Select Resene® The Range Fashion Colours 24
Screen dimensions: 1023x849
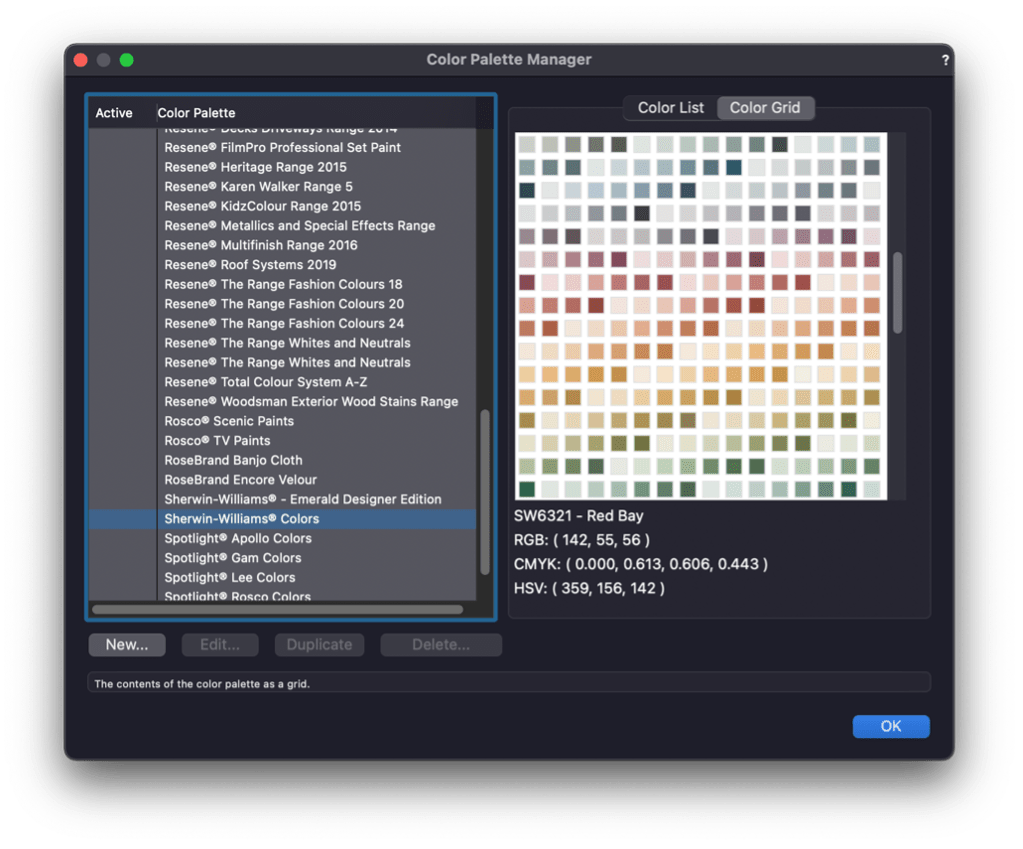pyautogui.click(x=284, y=324)
